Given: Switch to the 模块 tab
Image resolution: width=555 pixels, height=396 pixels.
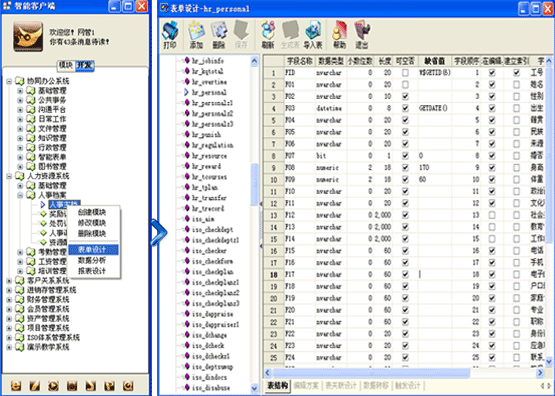Looking at the screenshot, I should pyautogui.click(x=66, y=65).
